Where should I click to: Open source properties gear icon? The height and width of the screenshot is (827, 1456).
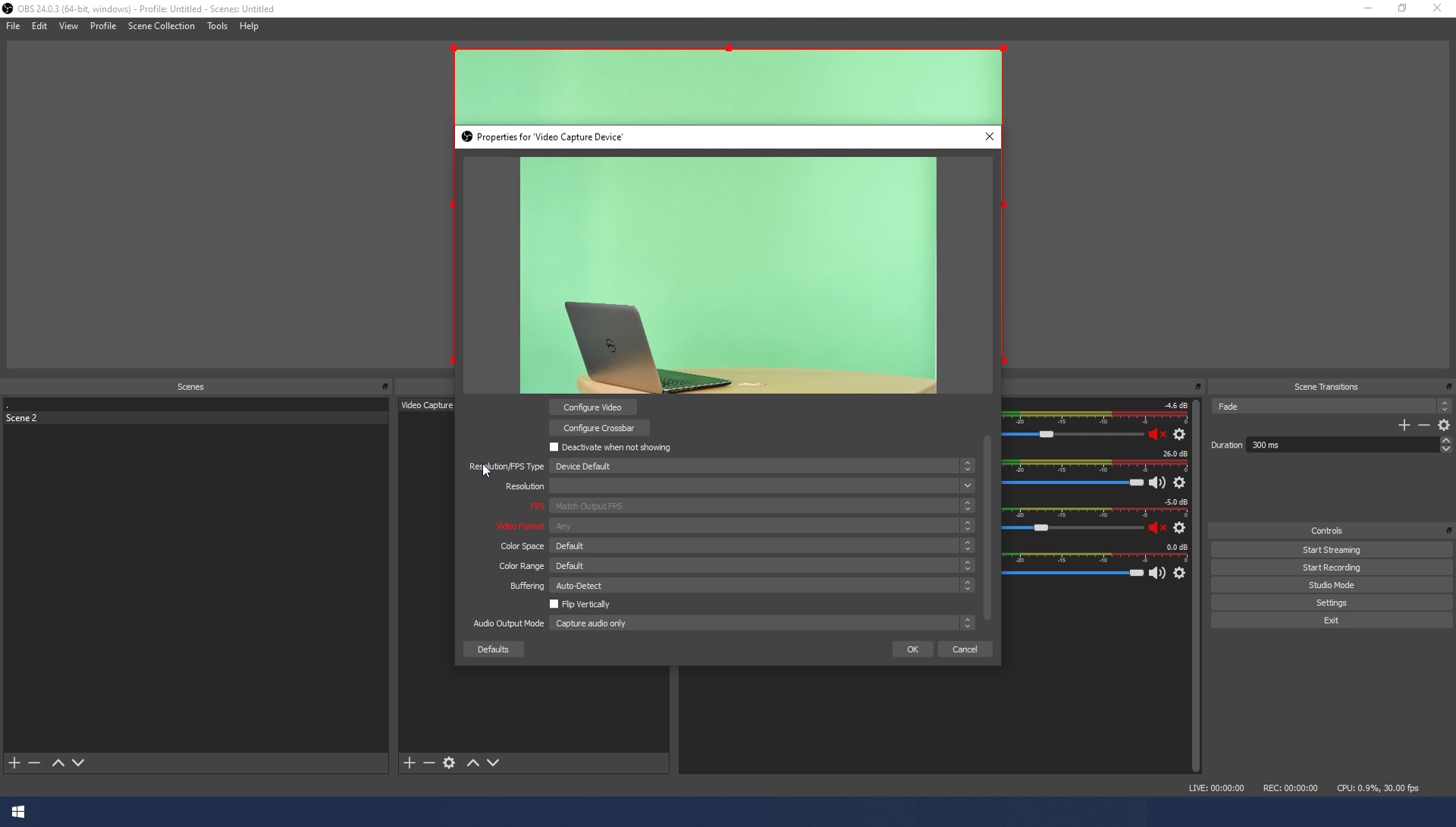click(449, 763)
